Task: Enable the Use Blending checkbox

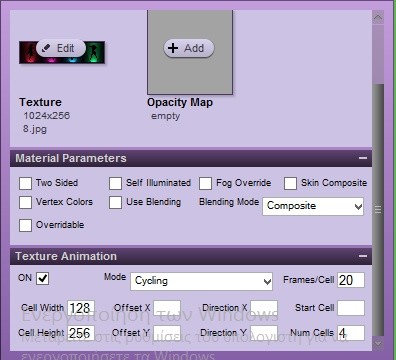Action: click(x=115, y=202)
